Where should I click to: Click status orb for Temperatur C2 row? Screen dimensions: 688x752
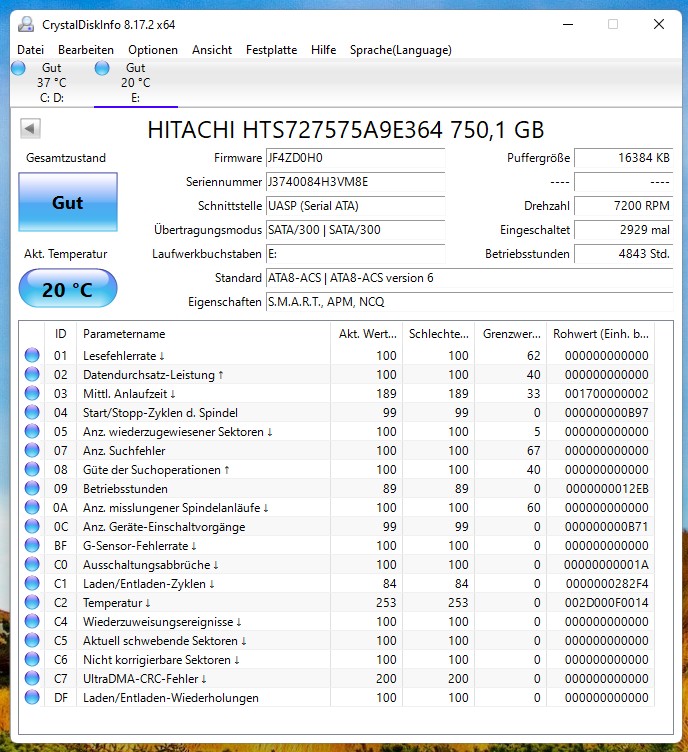click(32, 602)
